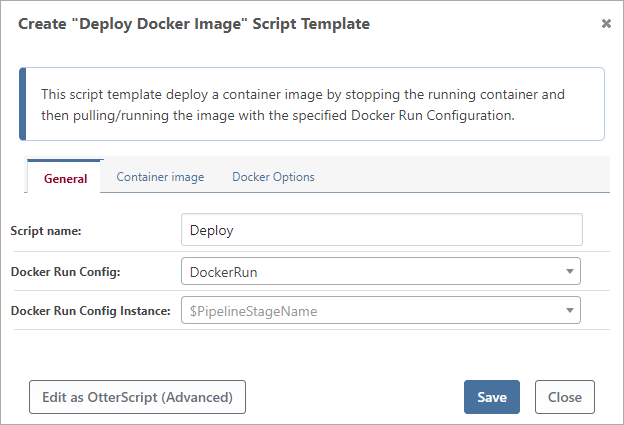
Task: Focus the Script name text field
Action: [x=381, y=230]
